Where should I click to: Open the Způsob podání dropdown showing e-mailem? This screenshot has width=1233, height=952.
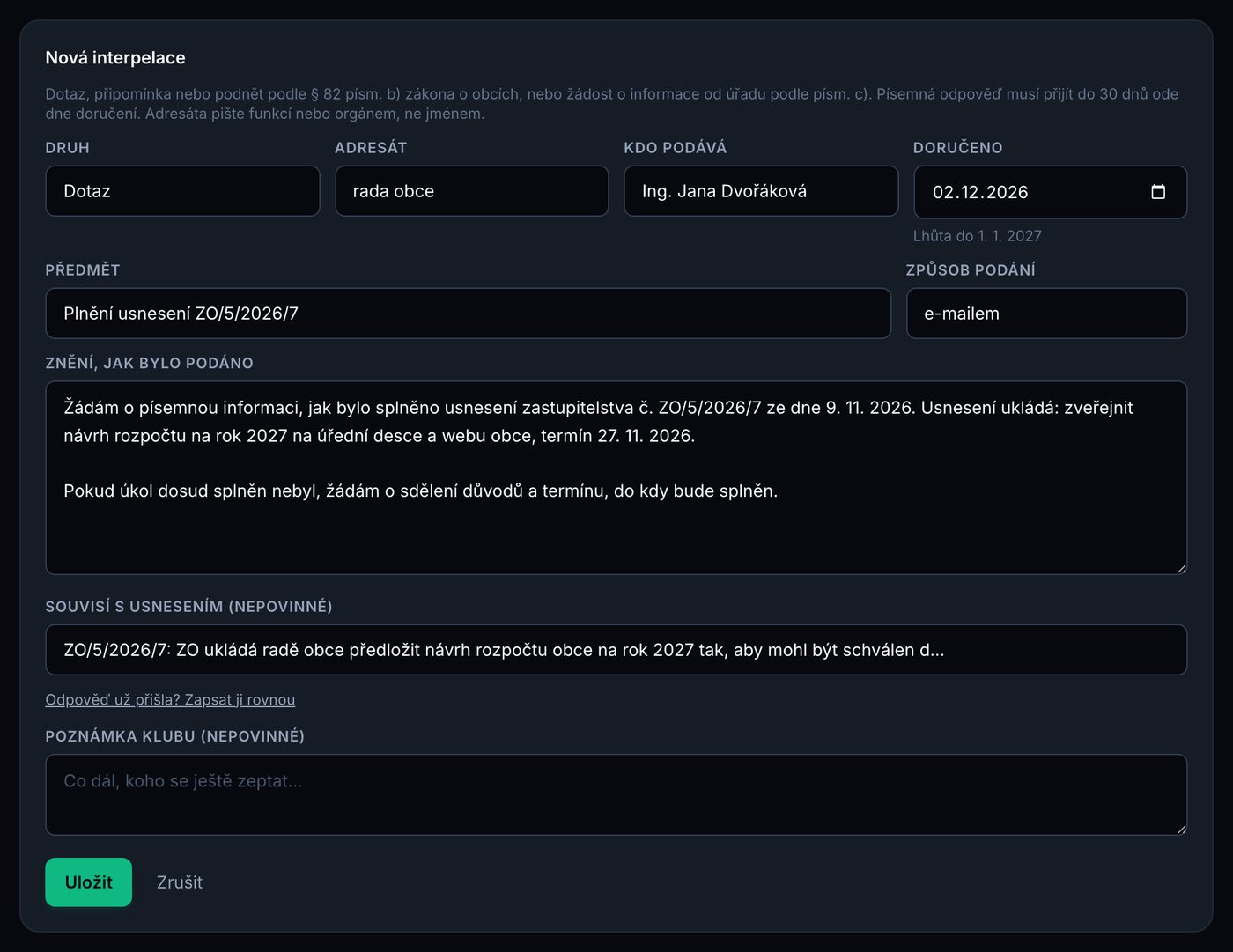point(1046,314)
